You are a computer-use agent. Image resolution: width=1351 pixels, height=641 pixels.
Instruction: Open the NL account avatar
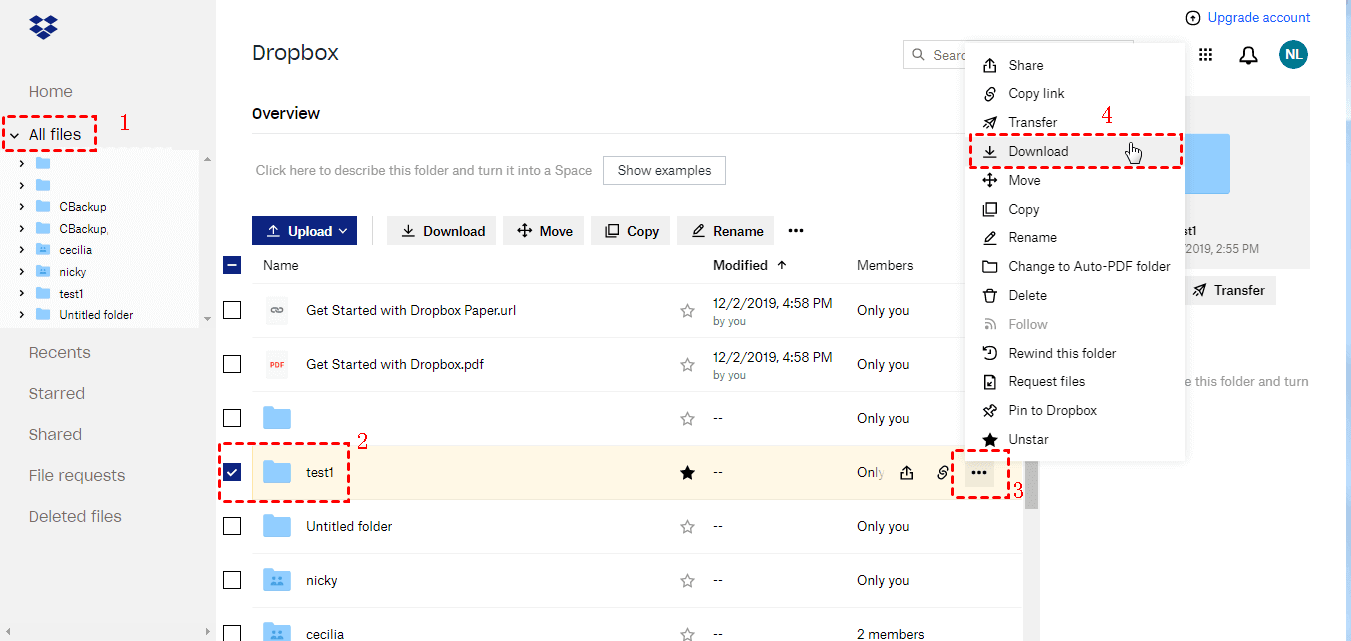pos(1294,54)
